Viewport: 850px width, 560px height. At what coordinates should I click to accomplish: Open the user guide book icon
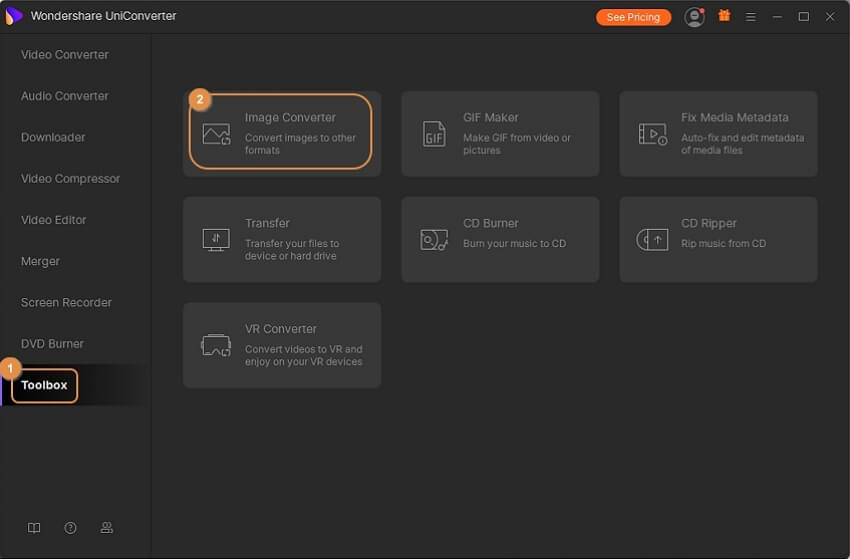[34, 528]
